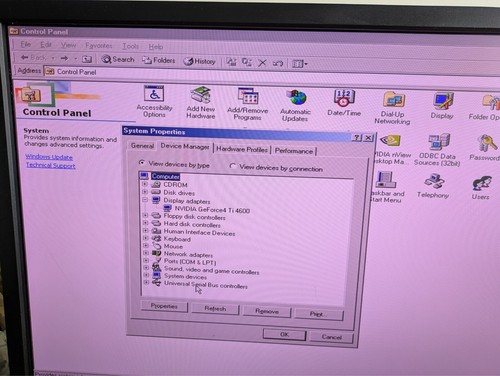500x376 pixels.
Task: Expand the Disk drives tree node
Action: pos(145,192)
